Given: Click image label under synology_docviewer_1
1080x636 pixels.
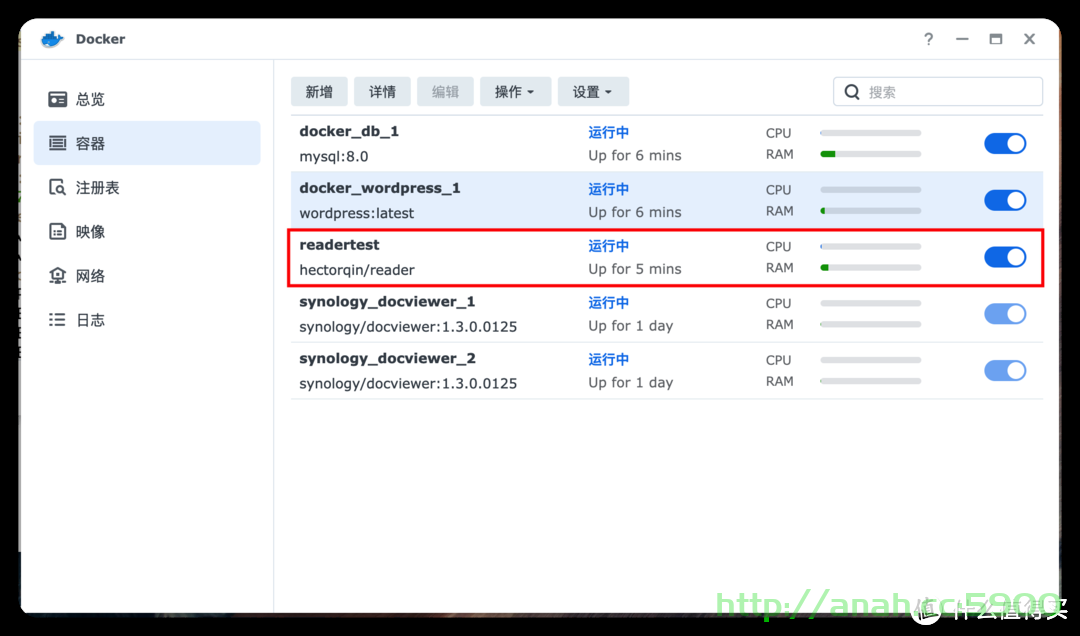Looking at the screenshot, I should [408, 327].
